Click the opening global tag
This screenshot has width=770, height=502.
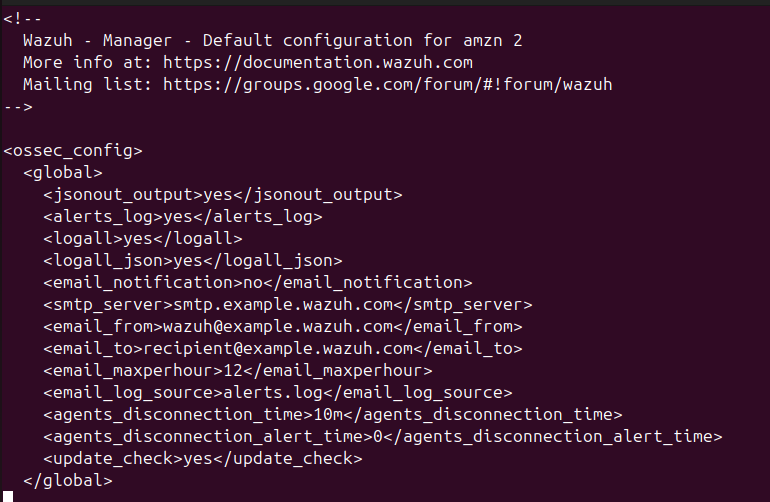click(62, 173)
